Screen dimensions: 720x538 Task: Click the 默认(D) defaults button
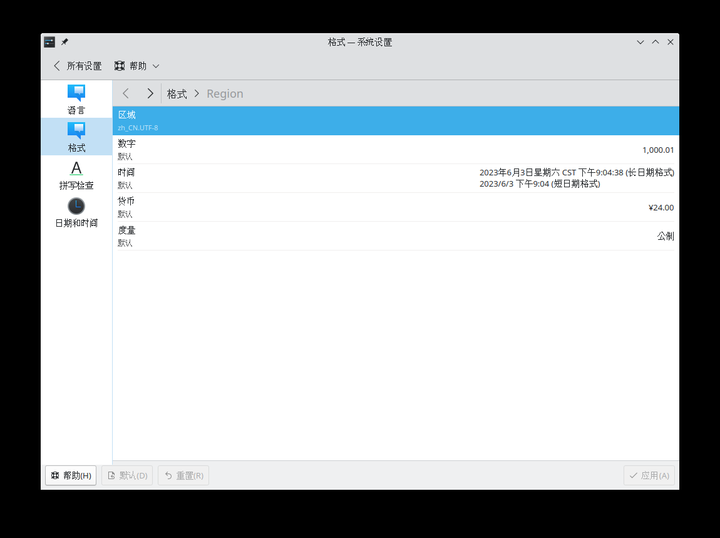pyautogui.click(x=127, y=476)
